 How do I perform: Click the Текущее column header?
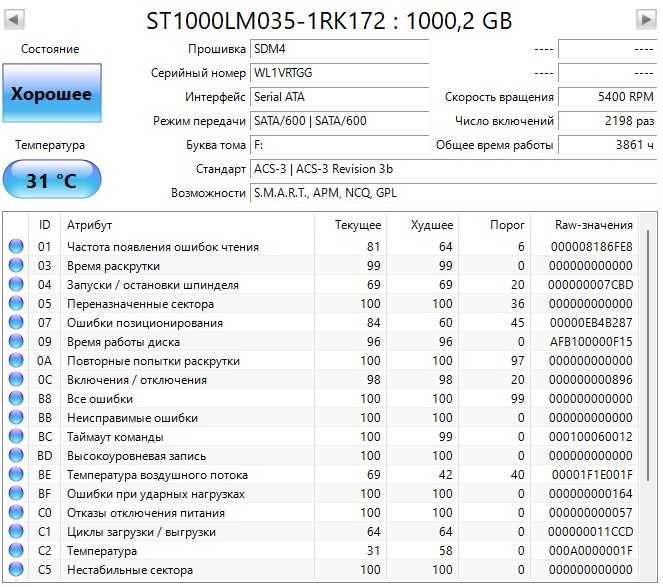[x=351, y=225]
